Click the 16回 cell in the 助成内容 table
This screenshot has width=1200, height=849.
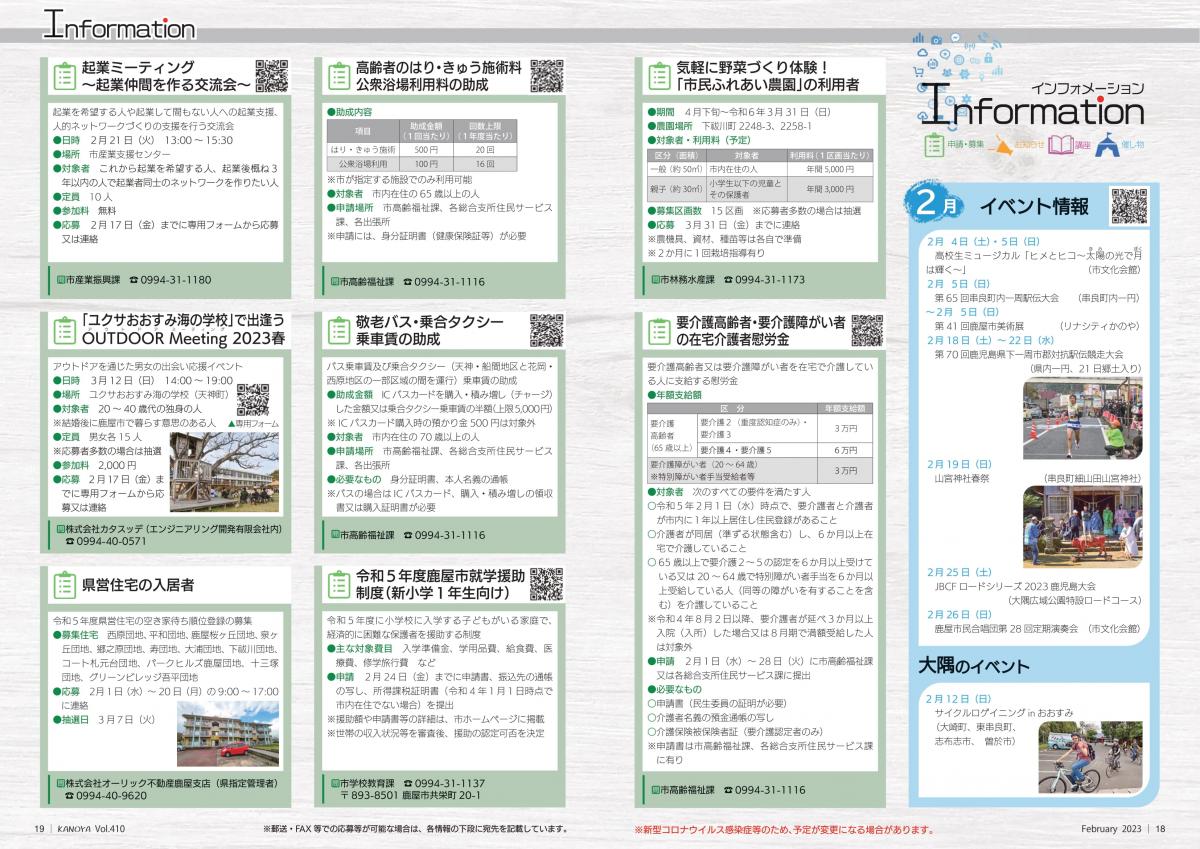(486, 163)
